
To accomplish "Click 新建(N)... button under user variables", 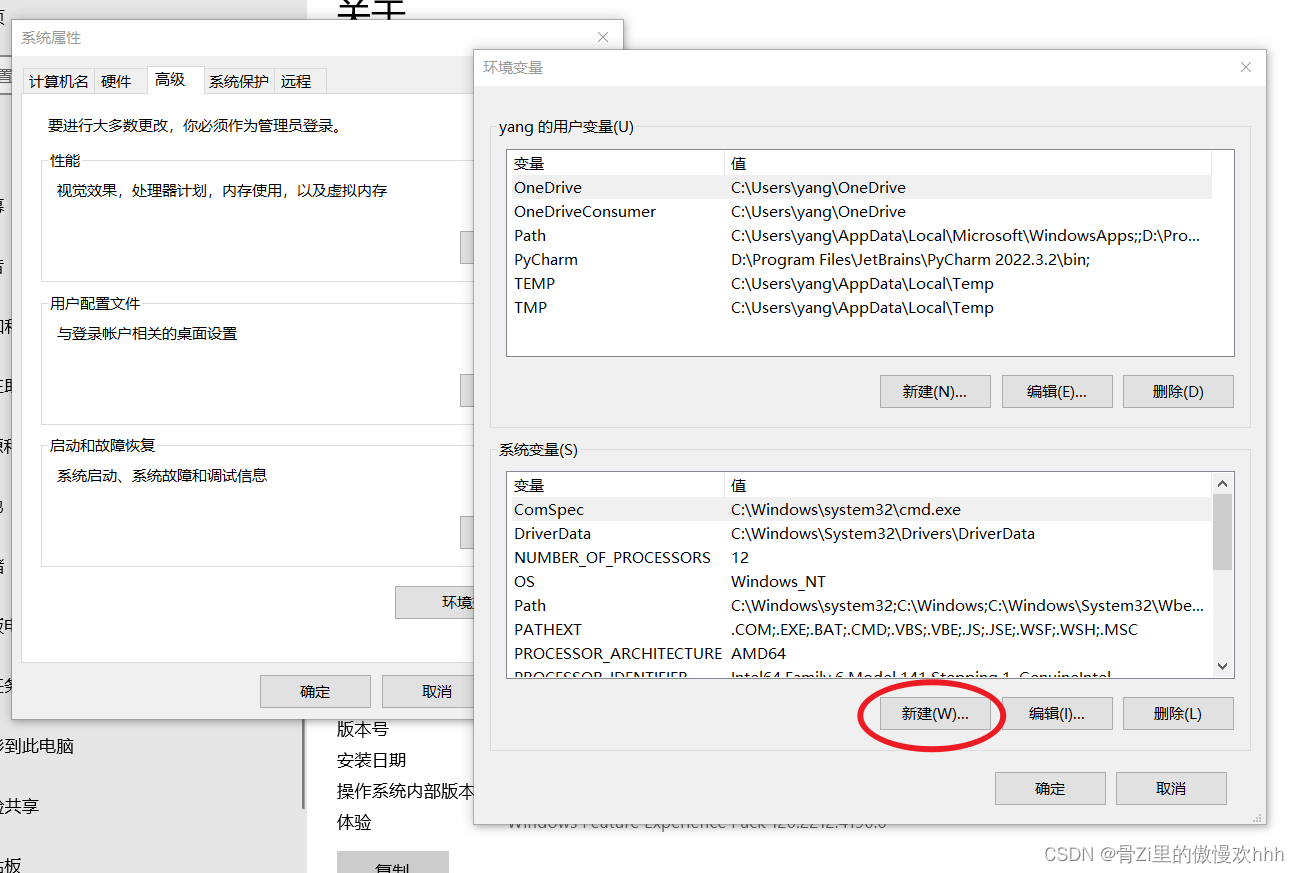I will [x=935, y=392].
